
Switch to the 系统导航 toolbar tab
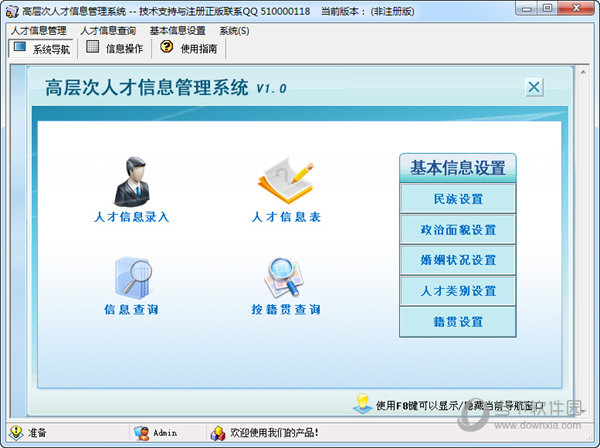(41, 49)
